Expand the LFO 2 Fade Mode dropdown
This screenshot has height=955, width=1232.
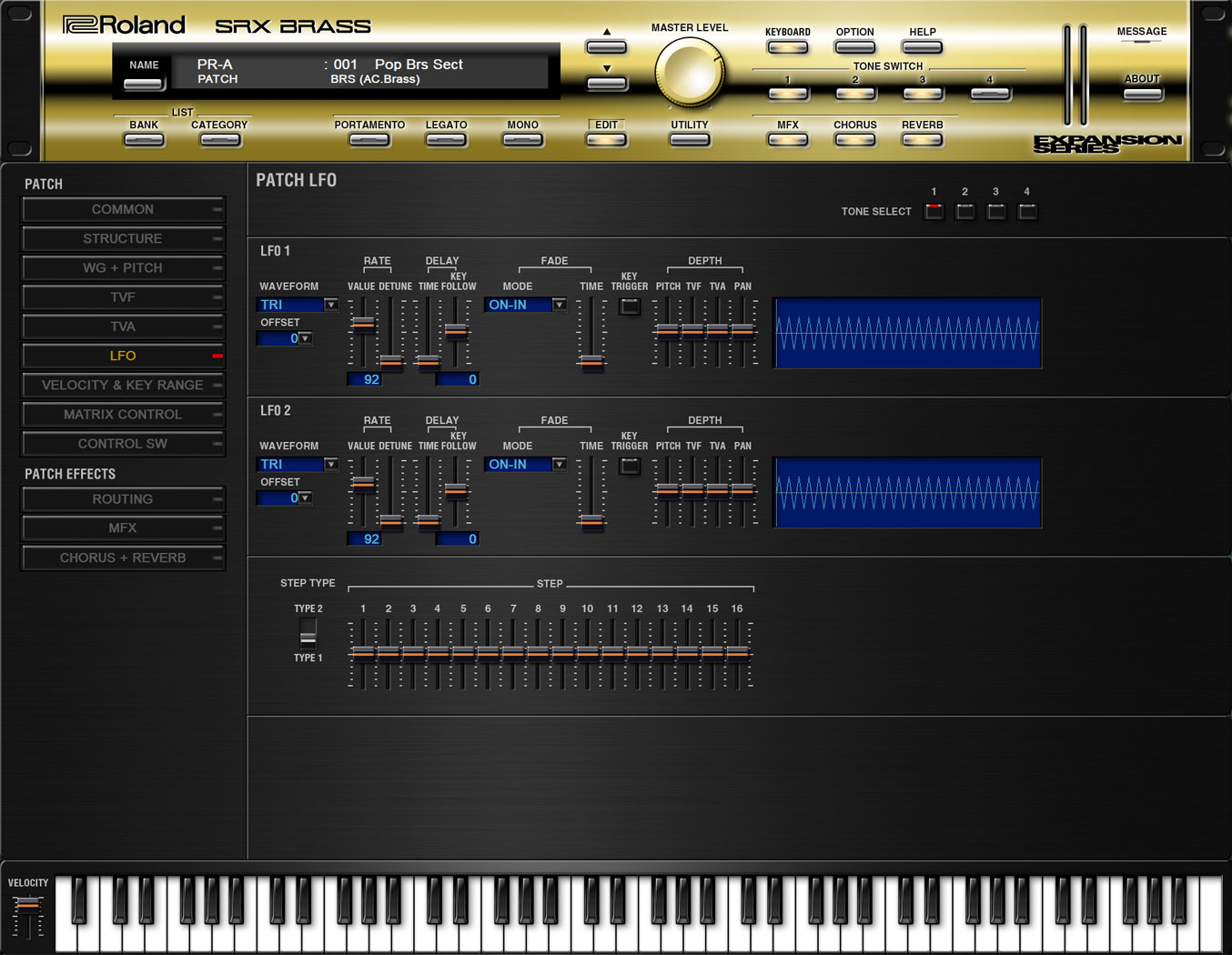tap(526, 465)
